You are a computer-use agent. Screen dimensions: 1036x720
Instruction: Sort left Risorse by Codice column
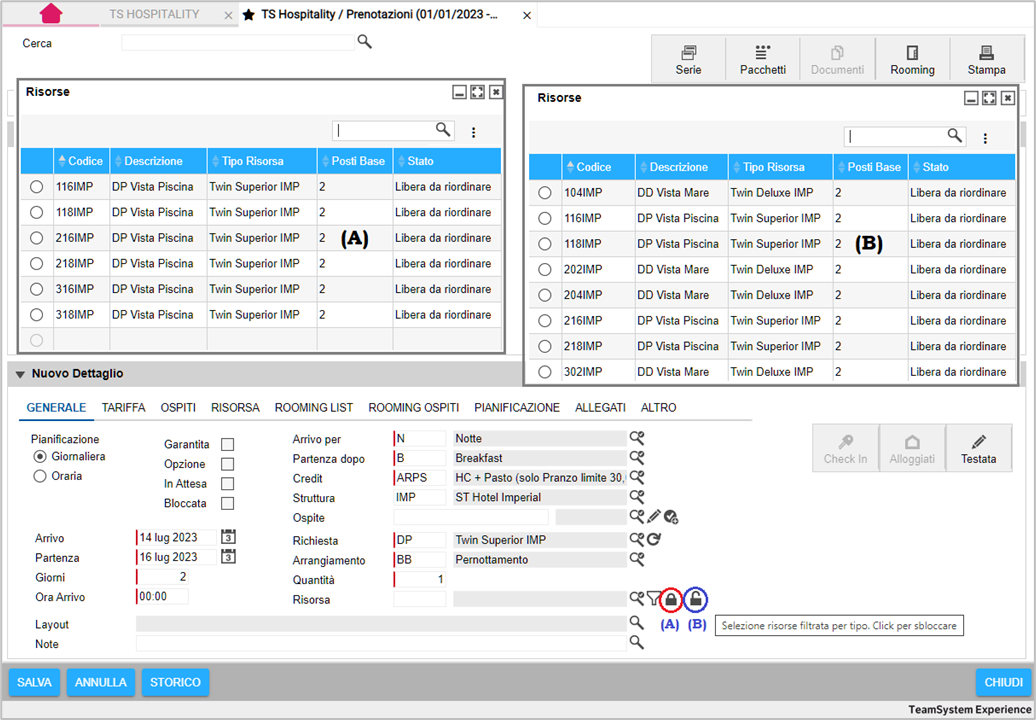81,161
